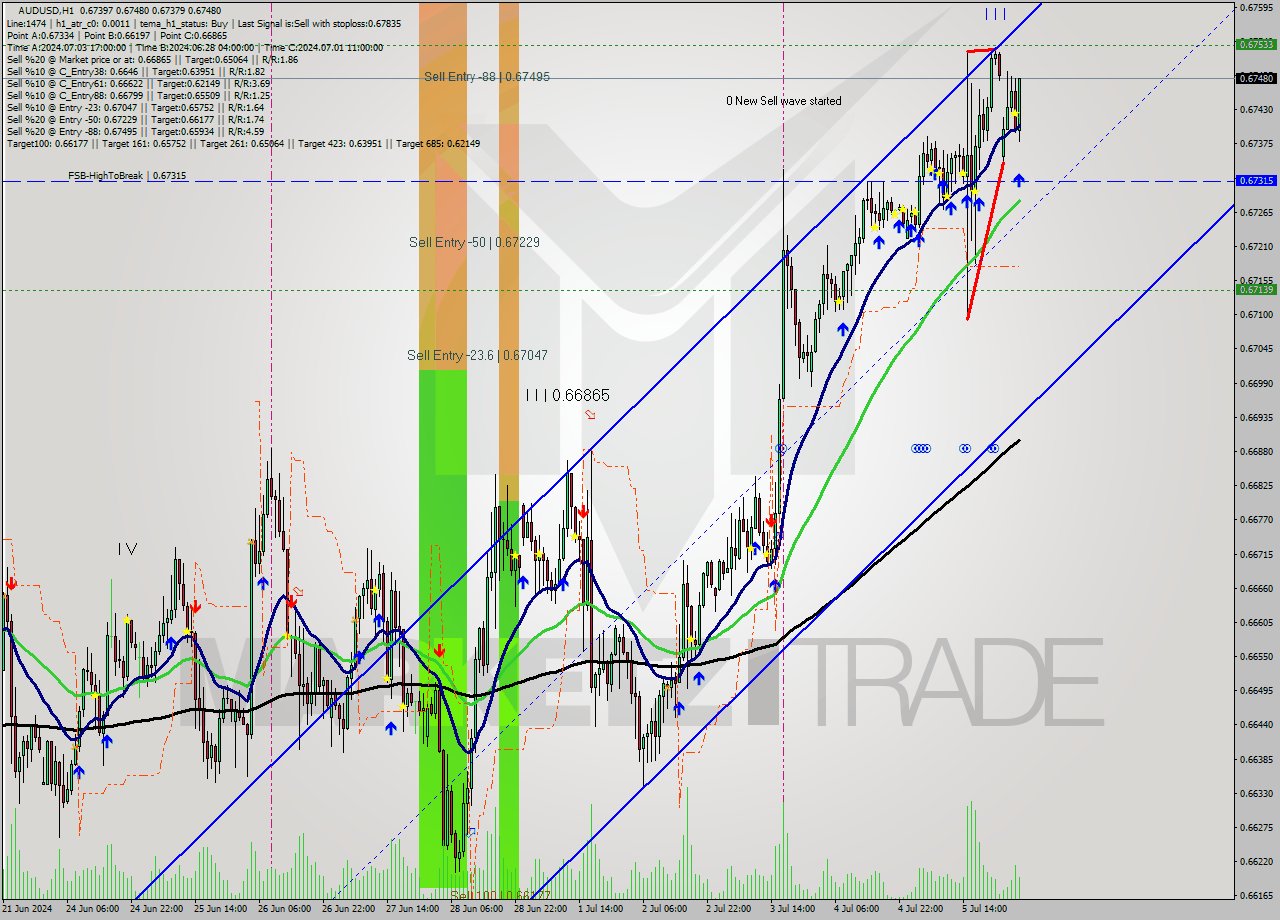Click the '27 Jun 14:00' time axis label
1280x920 pixels.
tap(413, 909)
